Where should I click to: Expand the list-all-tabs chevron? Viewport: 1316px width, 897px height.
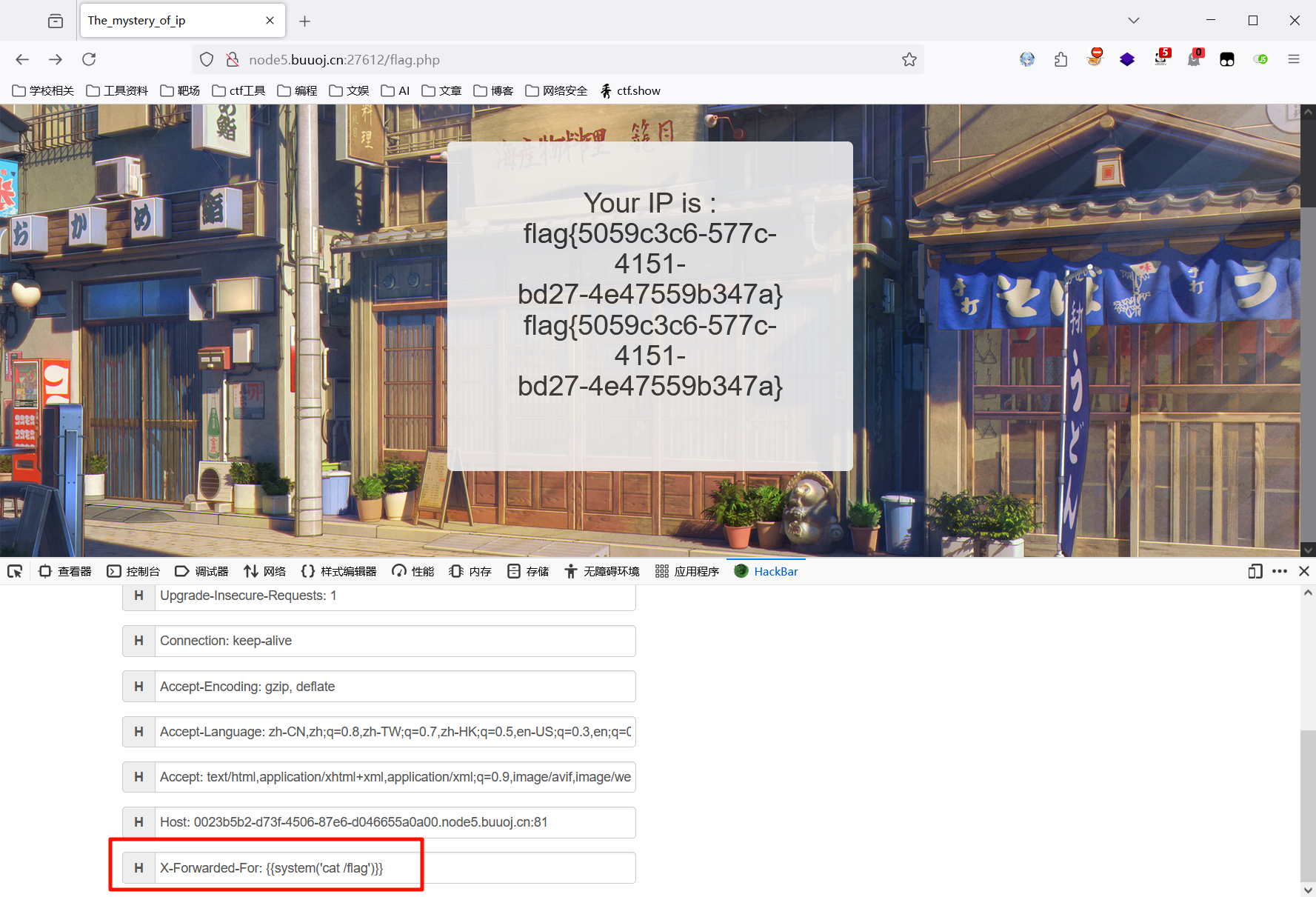click(x=1134, y=21)
